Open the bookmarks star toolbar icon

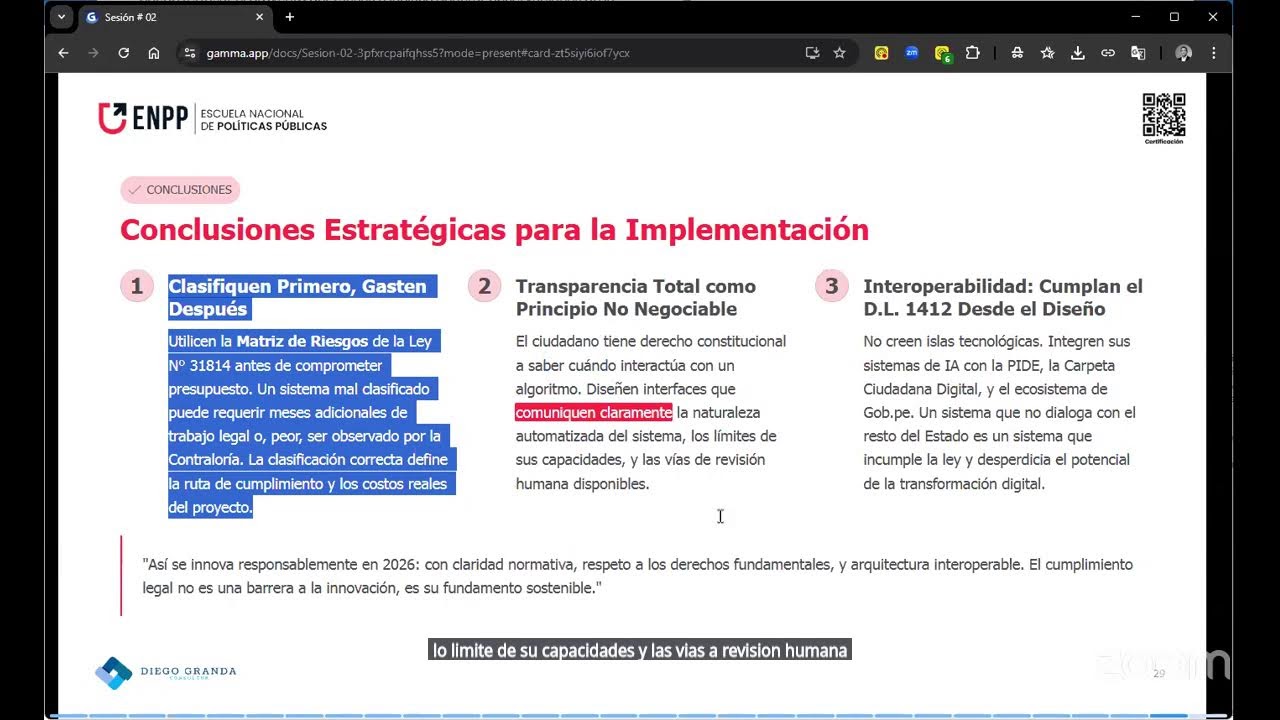[1047, 53]
